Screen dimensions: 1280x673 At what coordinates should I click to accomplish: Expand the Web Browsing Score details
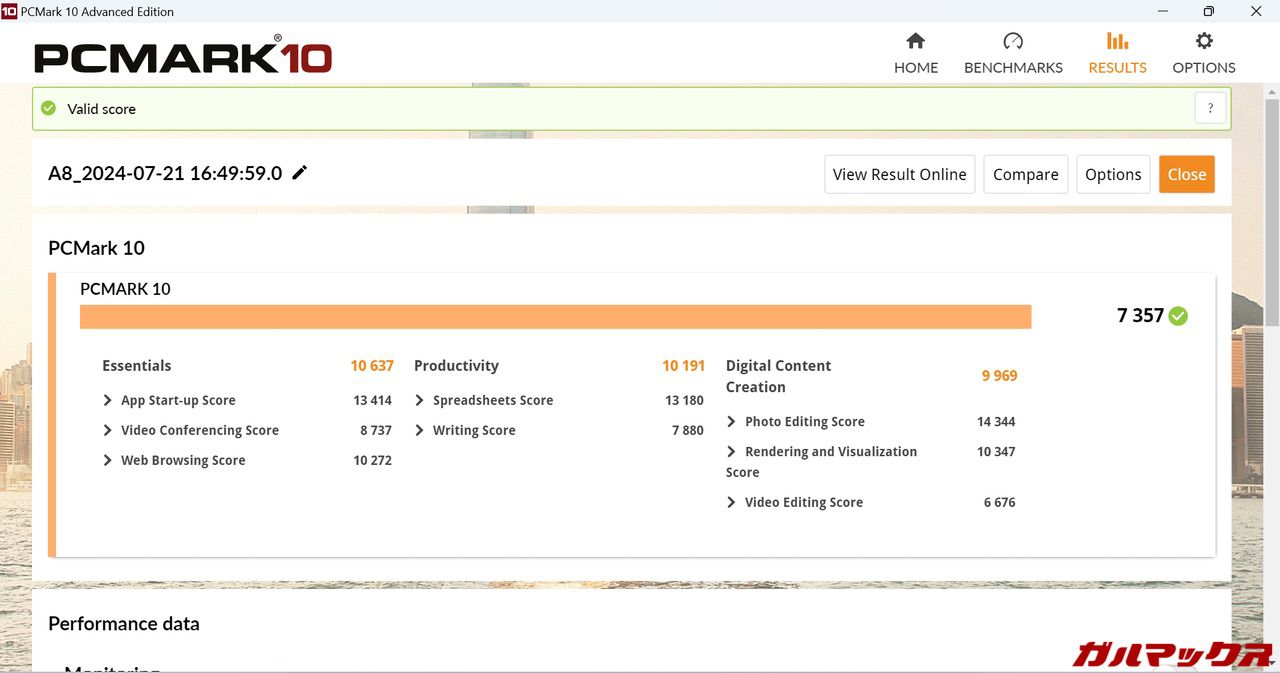click(108, 460)
